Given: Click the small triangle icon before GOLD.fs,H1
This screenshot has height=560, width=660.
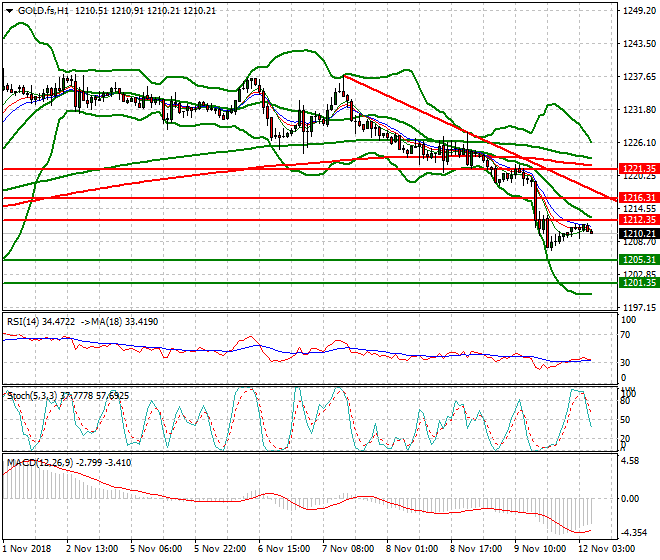Looking at the screenshot, I should click(x=8, y=10).
